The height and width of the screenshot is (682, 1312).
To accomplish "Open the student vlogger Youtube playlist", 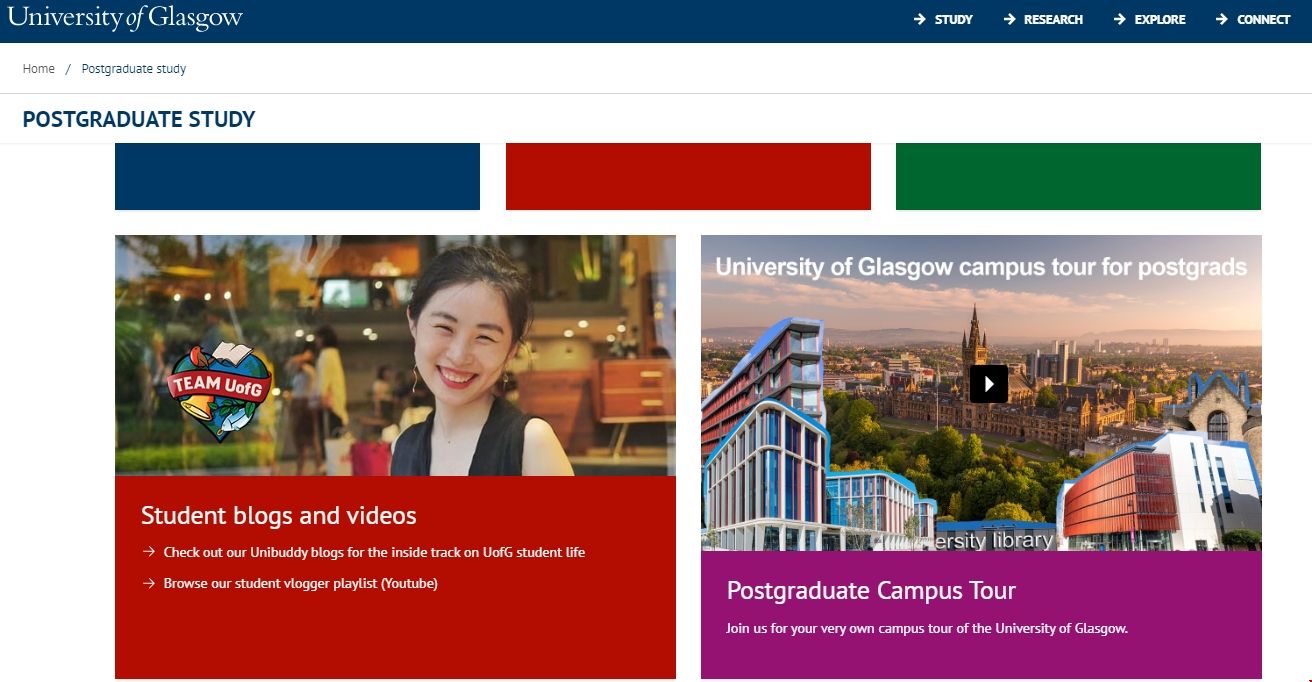I will (x=300, y=583).
